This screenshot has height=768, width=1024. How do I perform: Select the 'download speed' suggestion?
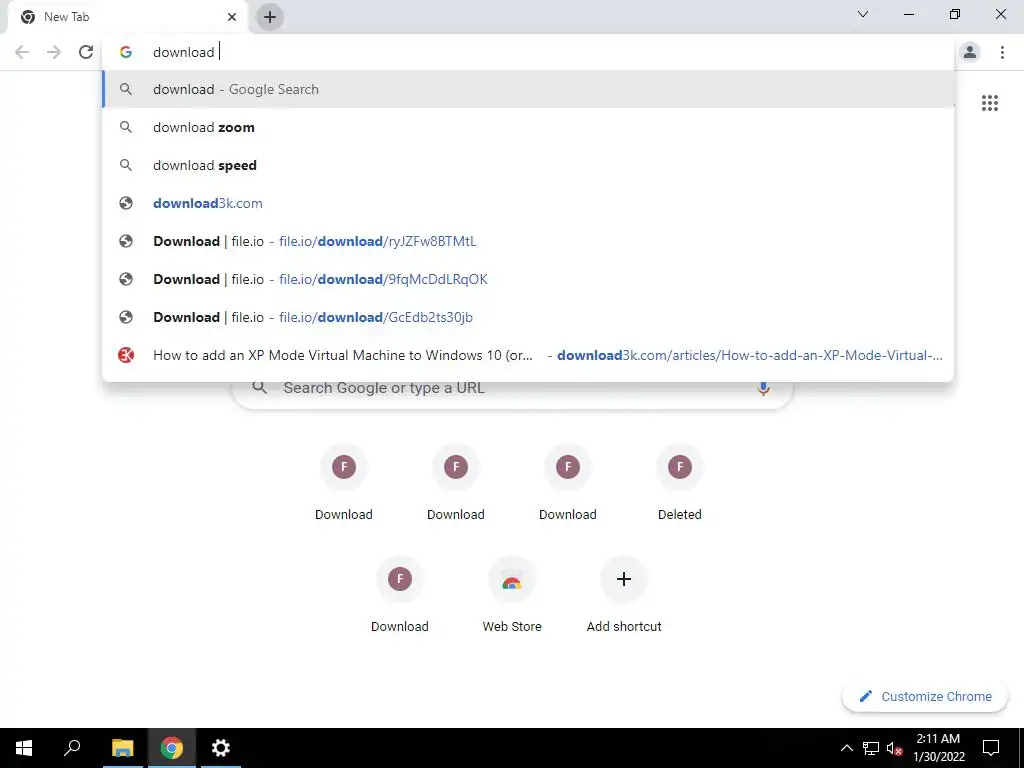click(x=528, y=165)
